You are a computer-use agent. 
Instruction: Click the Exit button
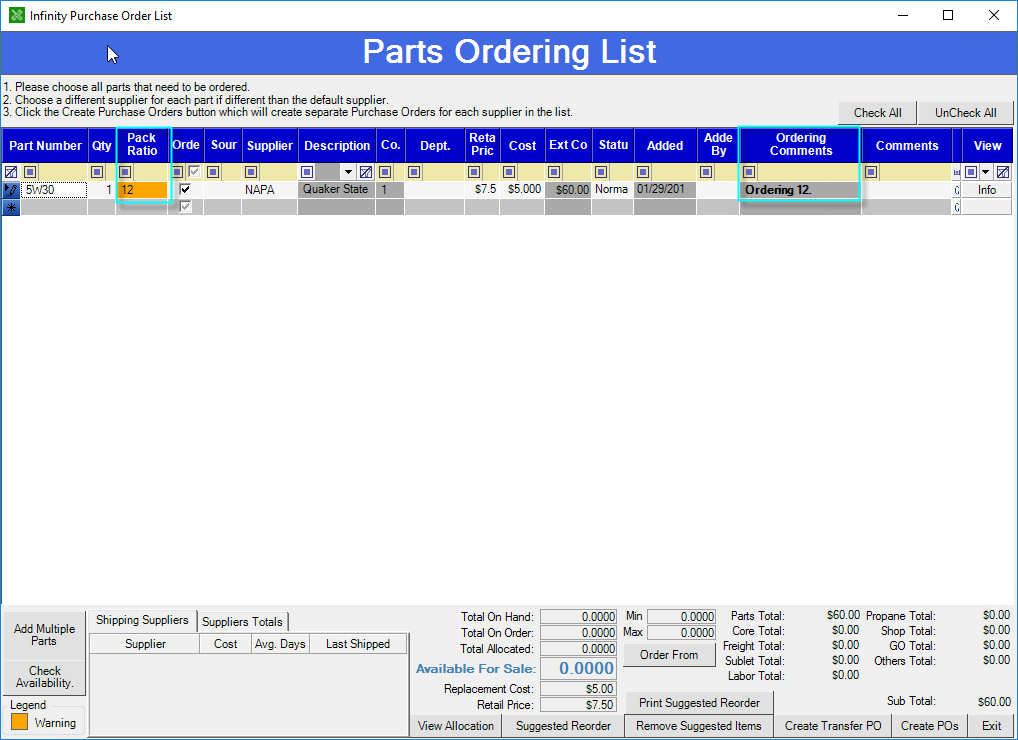(x=991, y=726)
